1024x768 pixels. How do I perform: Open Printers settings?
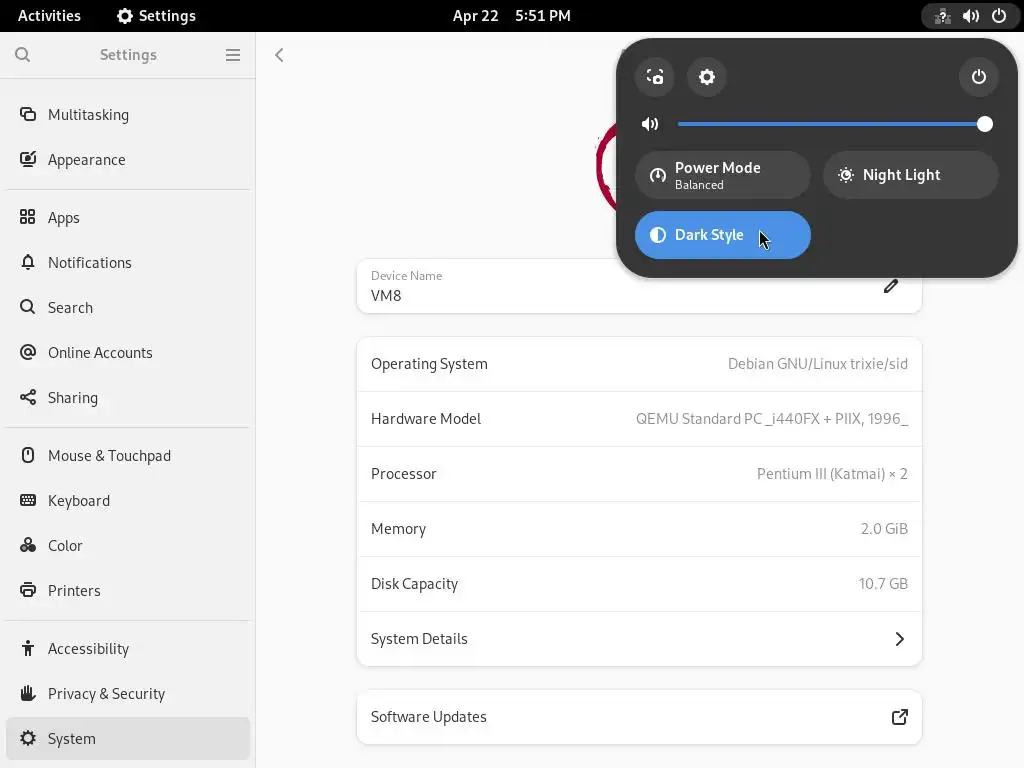(x=128, y=591)
